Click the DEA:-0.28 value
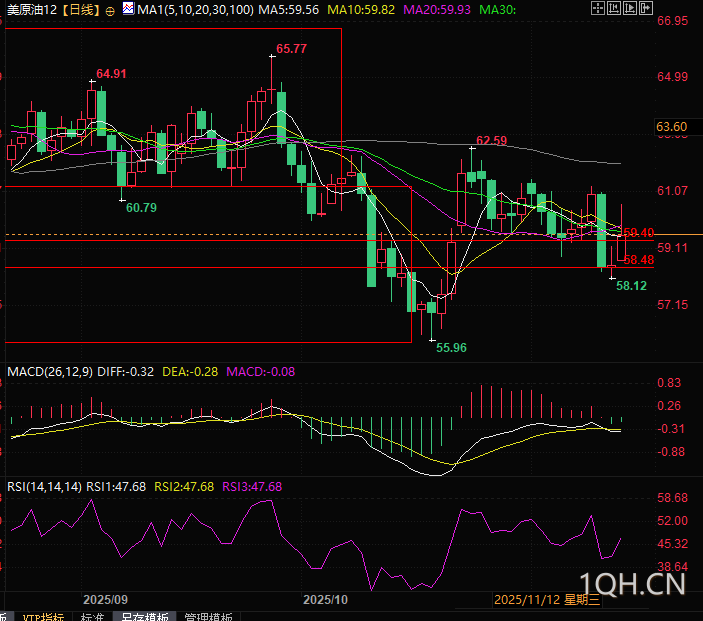 click(190, 372)
